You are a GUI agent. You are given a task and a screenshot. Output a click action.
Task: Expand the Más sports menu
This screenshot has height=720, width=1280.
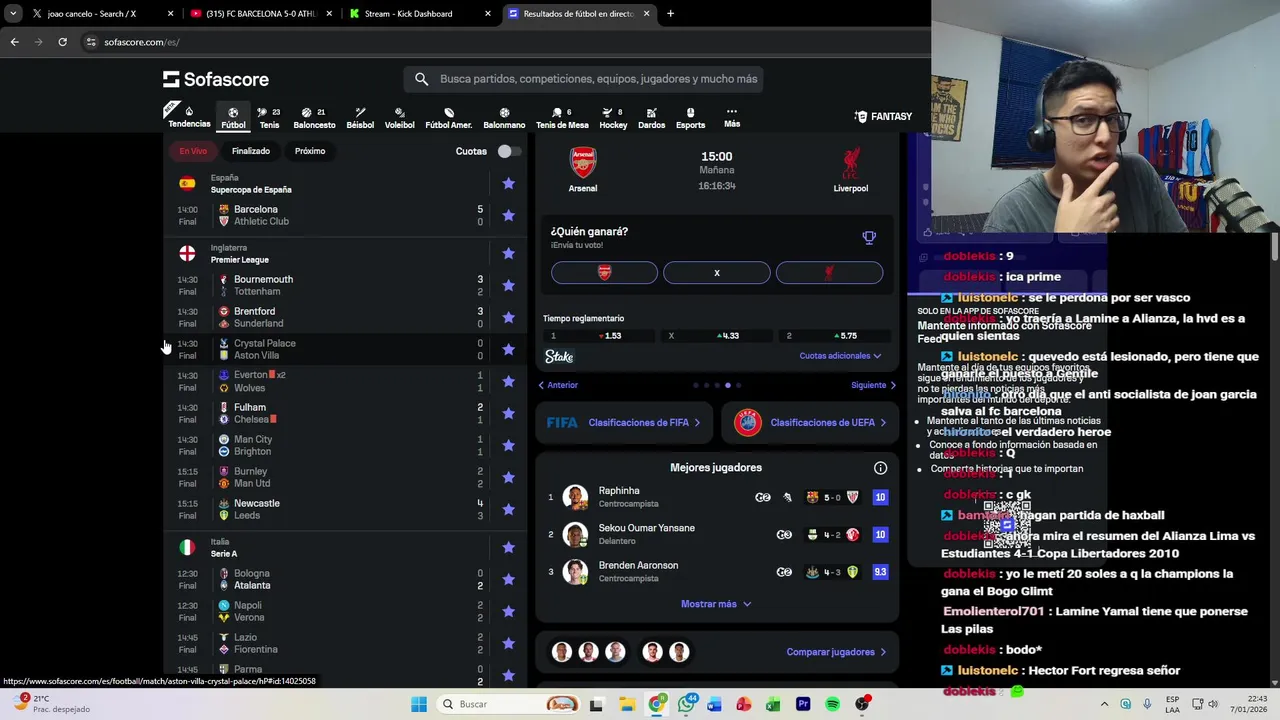[732, 118]
